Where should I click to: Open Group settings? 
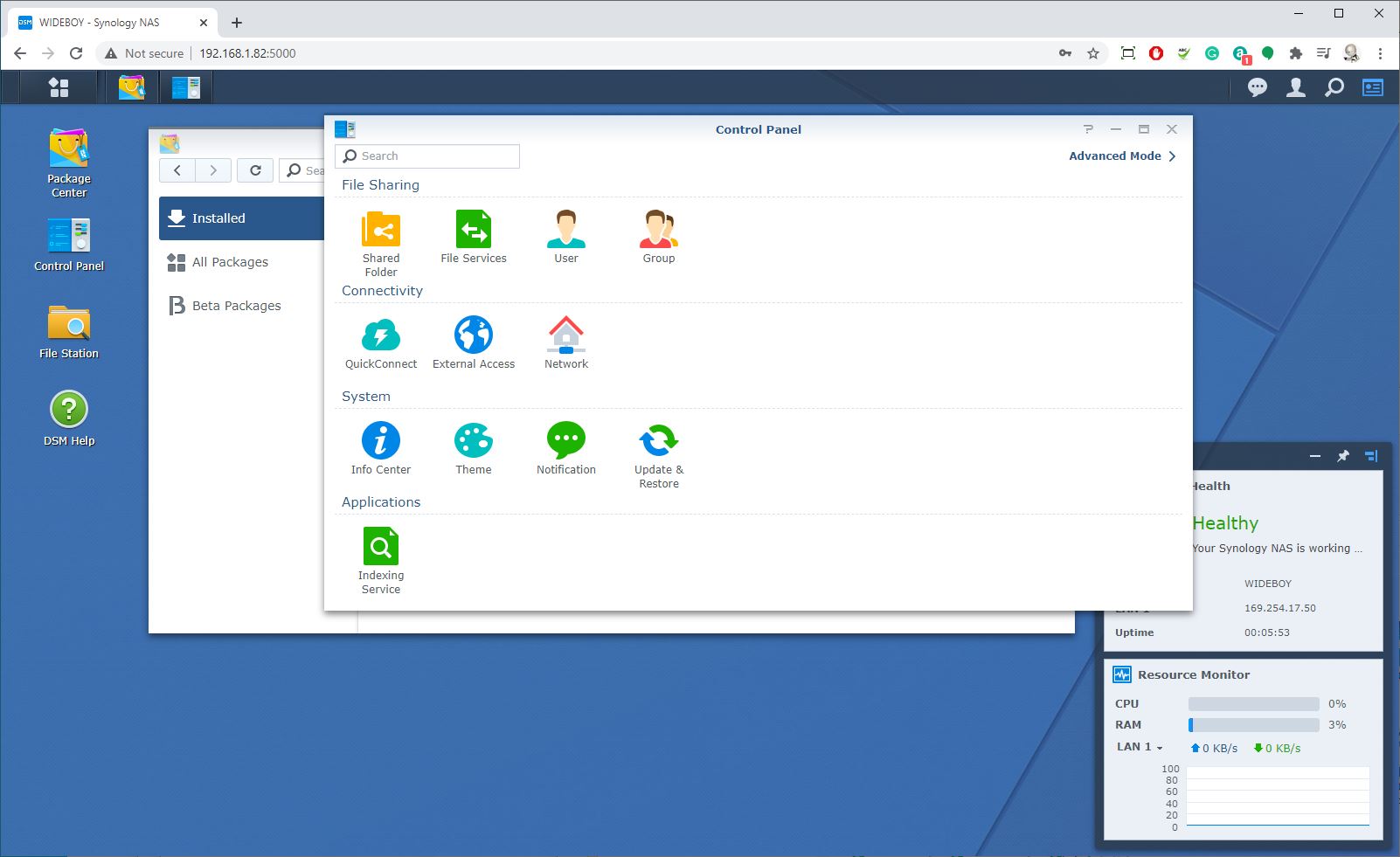coord(659,237)
